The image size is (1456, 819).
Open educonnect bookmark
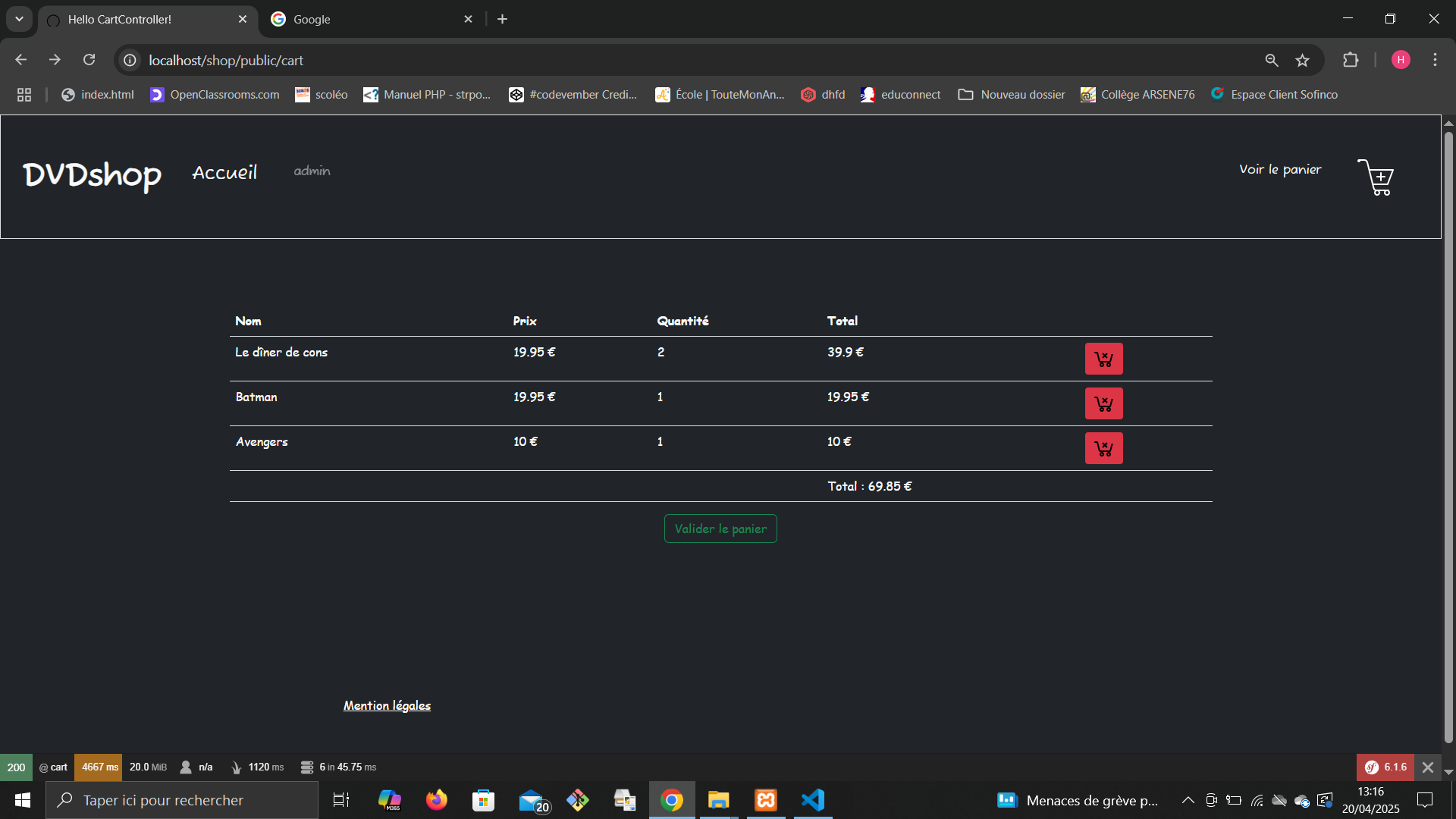click(x=900, y=95)
